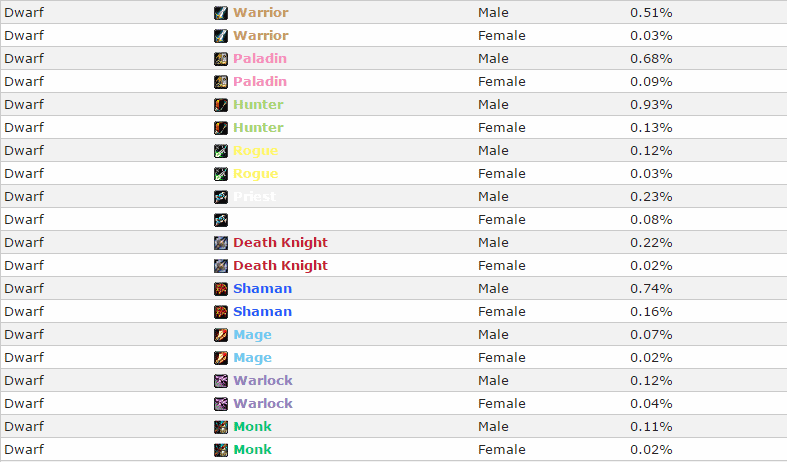The height and width of the screenshot is (462, 787).
Task: Open the Warrior link in Female row
Action: pyautogui.click(x=260, y=36)
